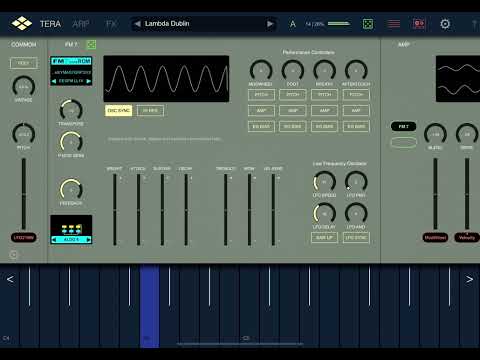Screen dimensions: 480x360
Task: Open the Velocity modulation source pill
Action: (467, 238)
